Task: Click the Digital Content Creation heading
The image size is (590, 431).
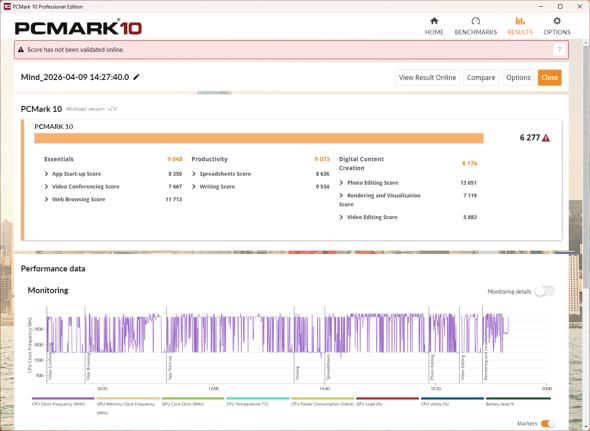Action: pyautogui.click(x=361, y=164)
